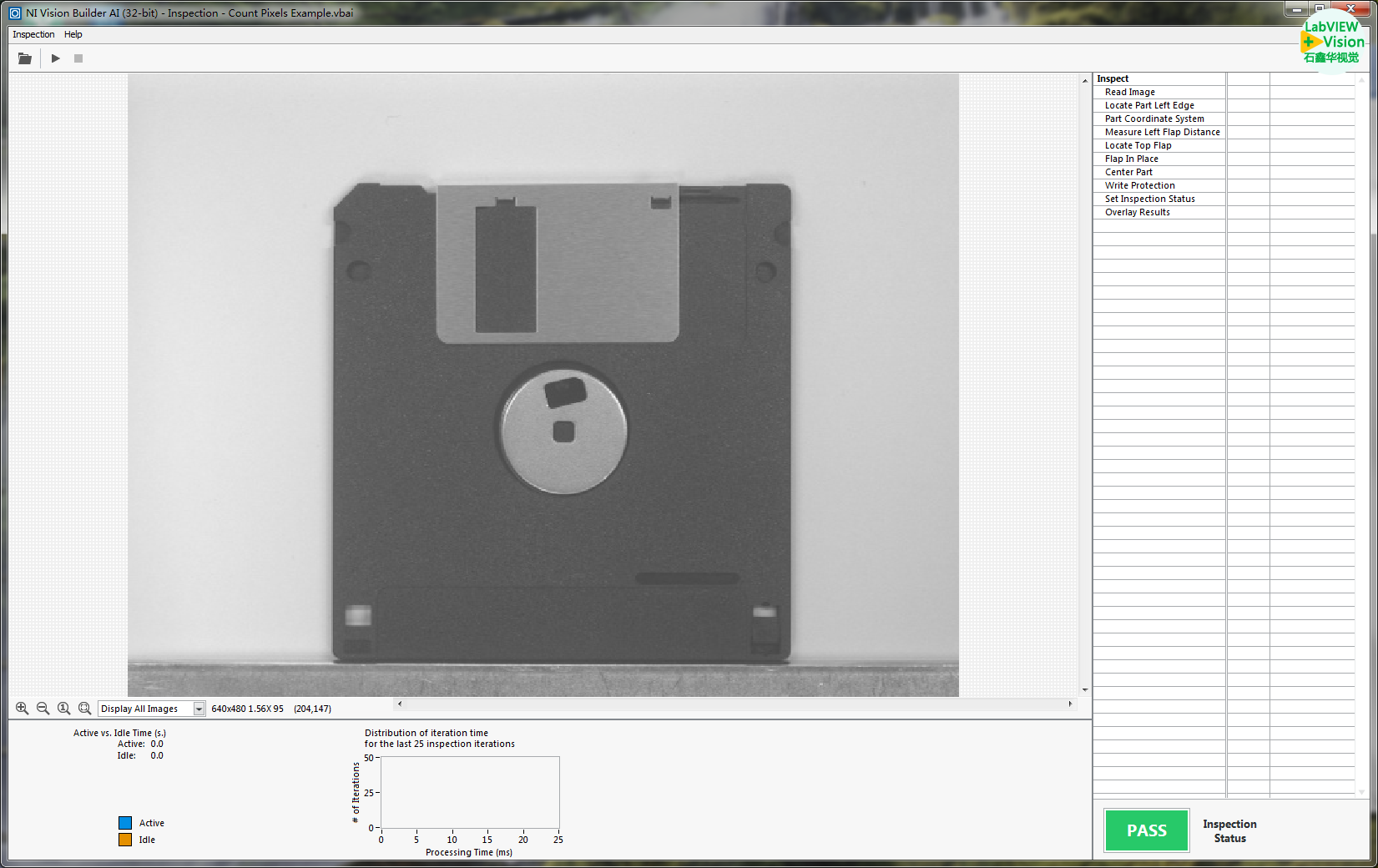The width and height of the screenshot is (1378, 868).
Task: Stop the running inspection
Action: coord(78,58)
